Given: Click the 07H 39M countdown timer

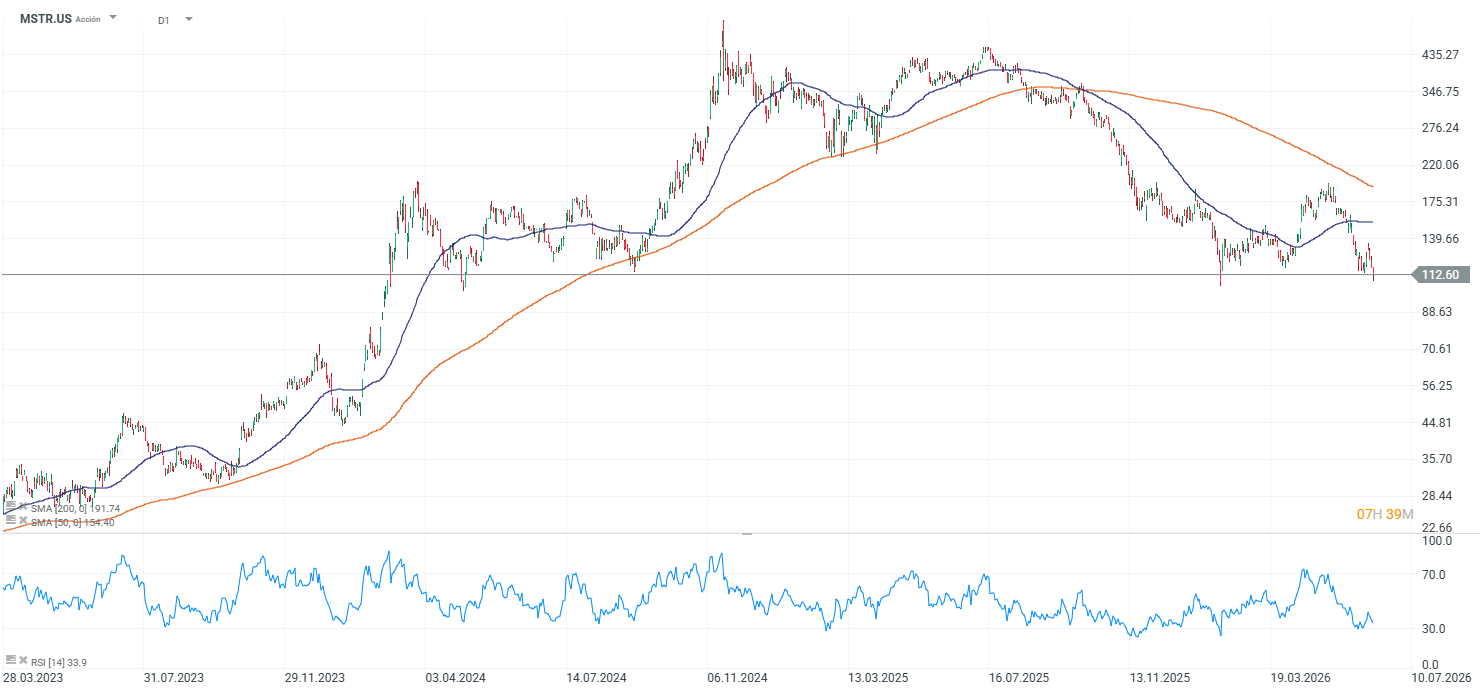Looking at the screenshot, I should (x=1384, y=514).
